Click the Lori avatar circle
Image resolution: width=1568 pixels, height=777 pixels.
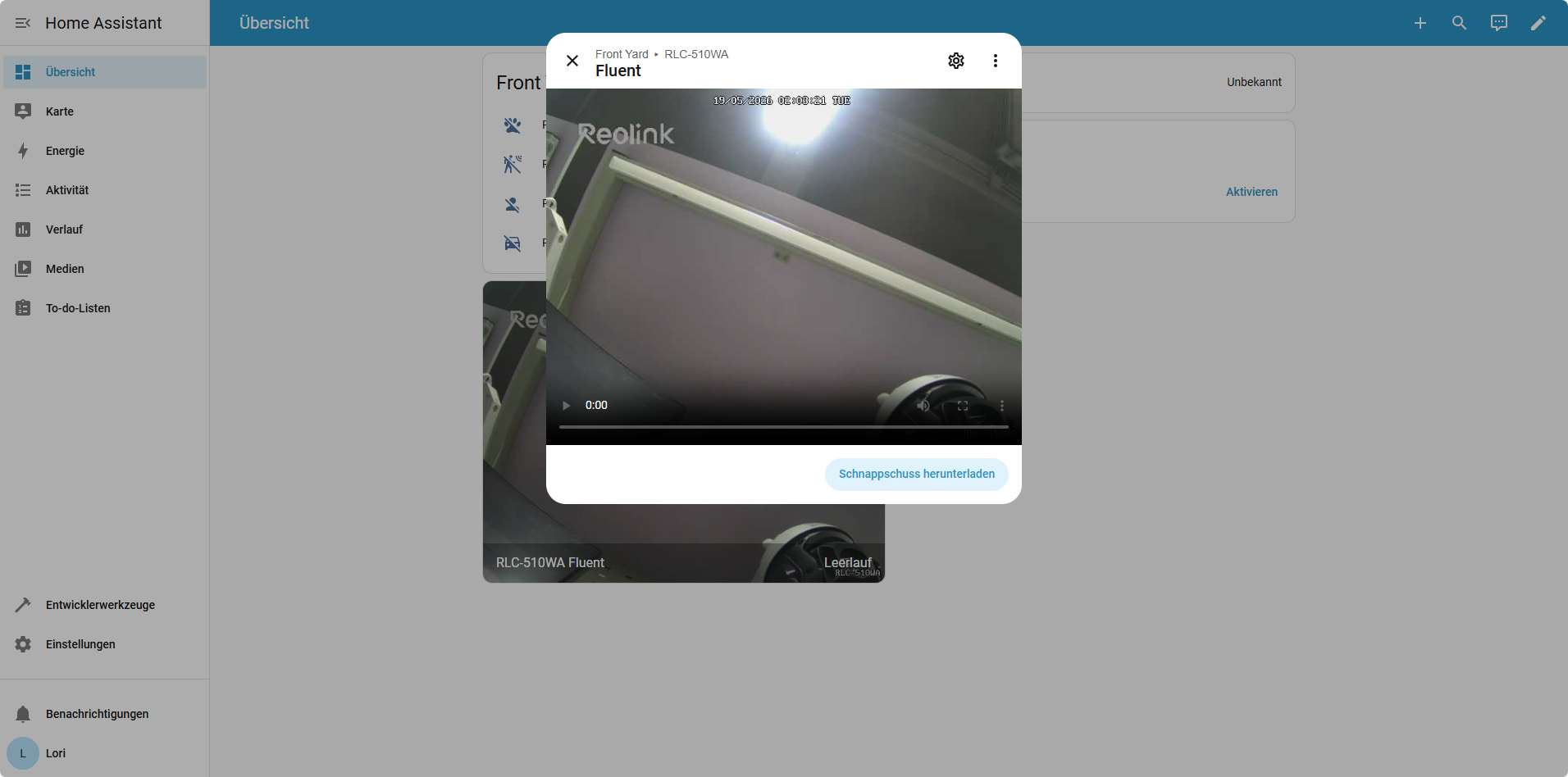click(x=23, y=753)
